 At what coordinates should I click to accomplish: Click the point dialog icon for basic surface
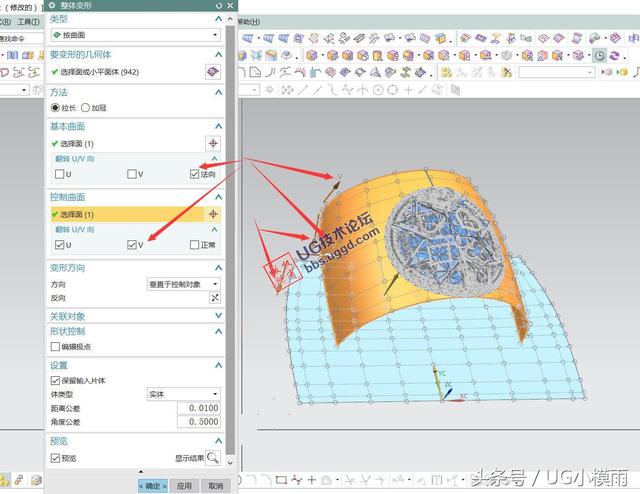(213, 143)
